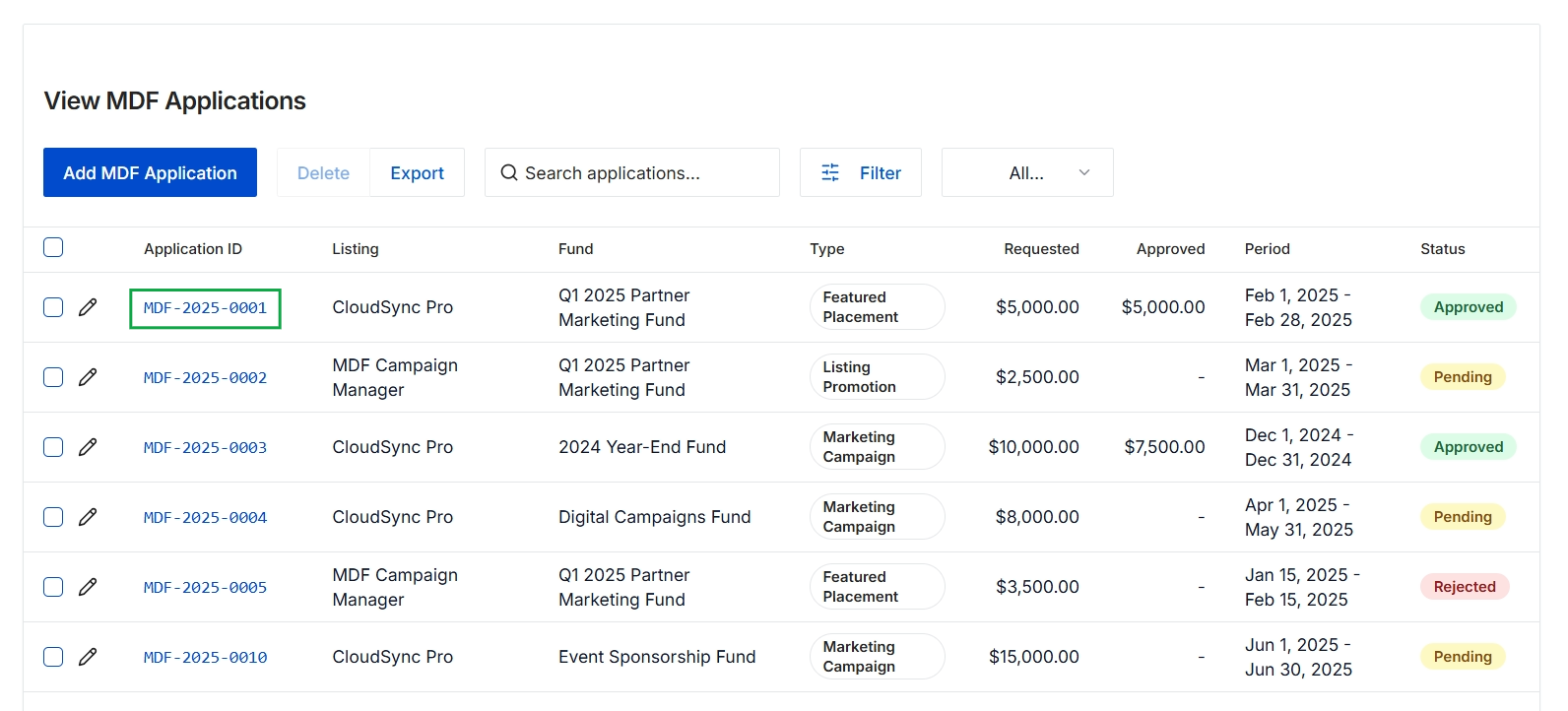Image resolution: width=1568 pixels, height=711 pixels.
Task: Click the Rejected status badge
Action: point(1465,587)
